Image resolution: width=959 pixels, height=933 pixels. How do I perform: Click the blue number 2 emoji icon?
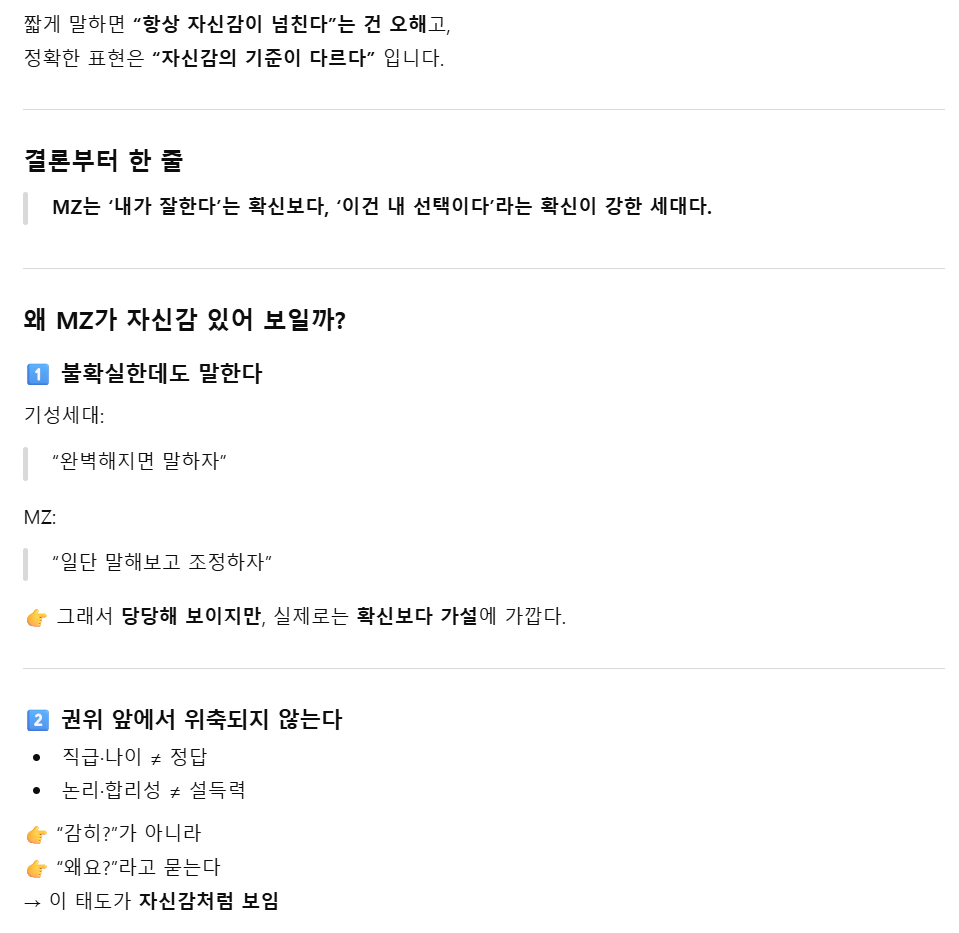point(37,719)
